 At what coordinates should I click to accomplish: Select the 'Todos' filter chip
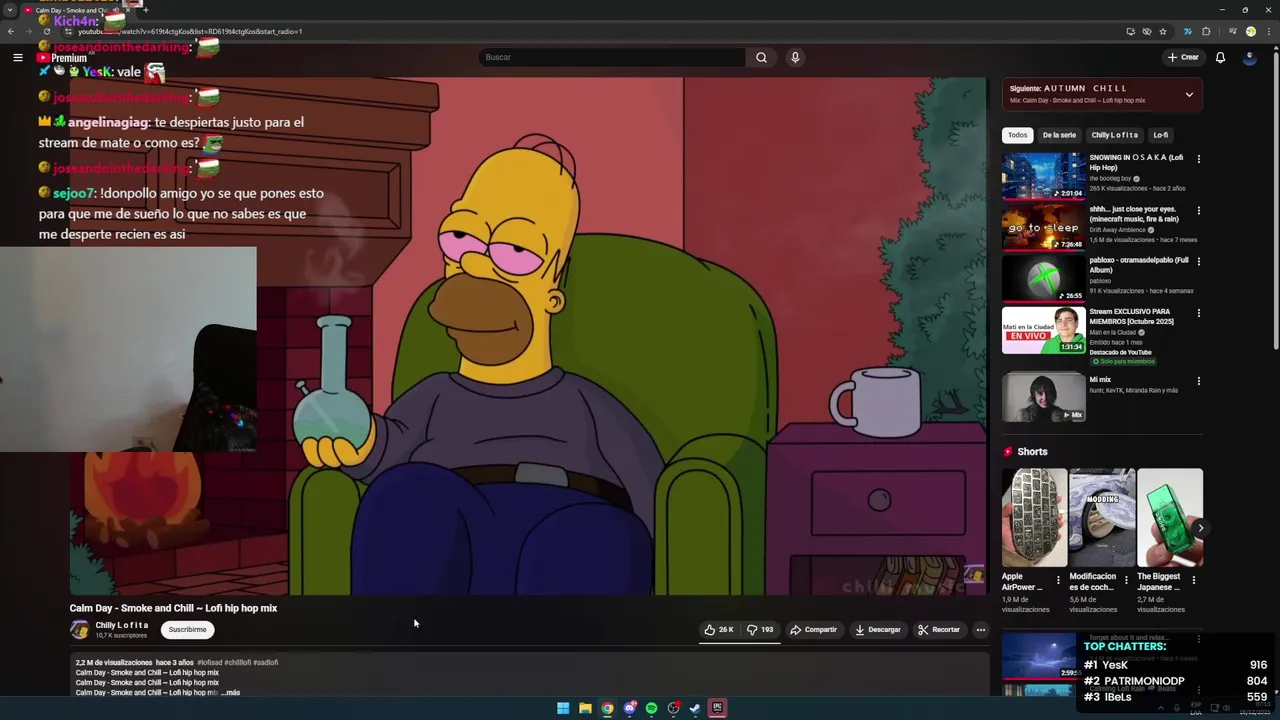click(x=1017, y=135)
